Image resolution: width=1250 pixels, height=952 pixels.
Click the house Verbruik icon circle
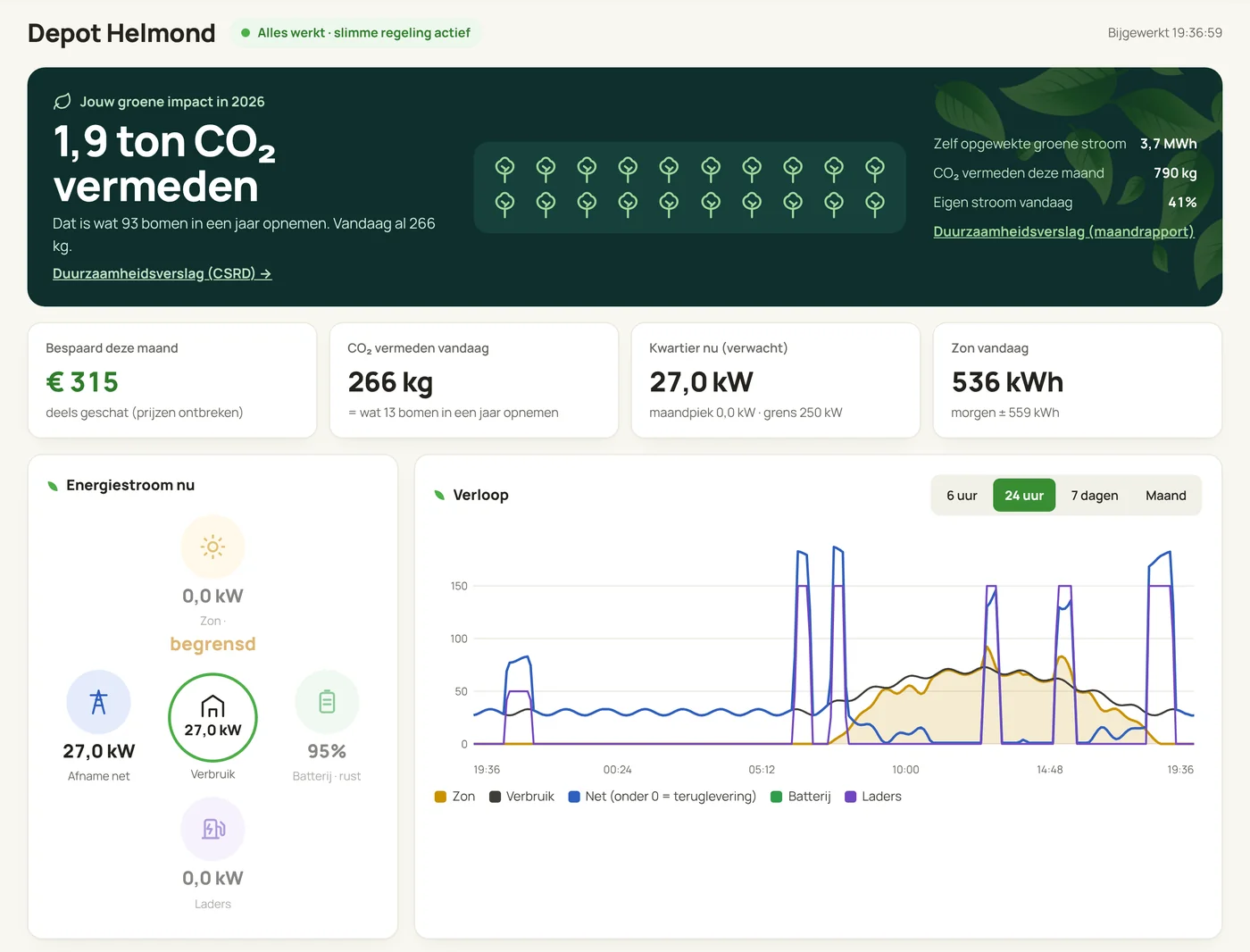coord(212,718)
